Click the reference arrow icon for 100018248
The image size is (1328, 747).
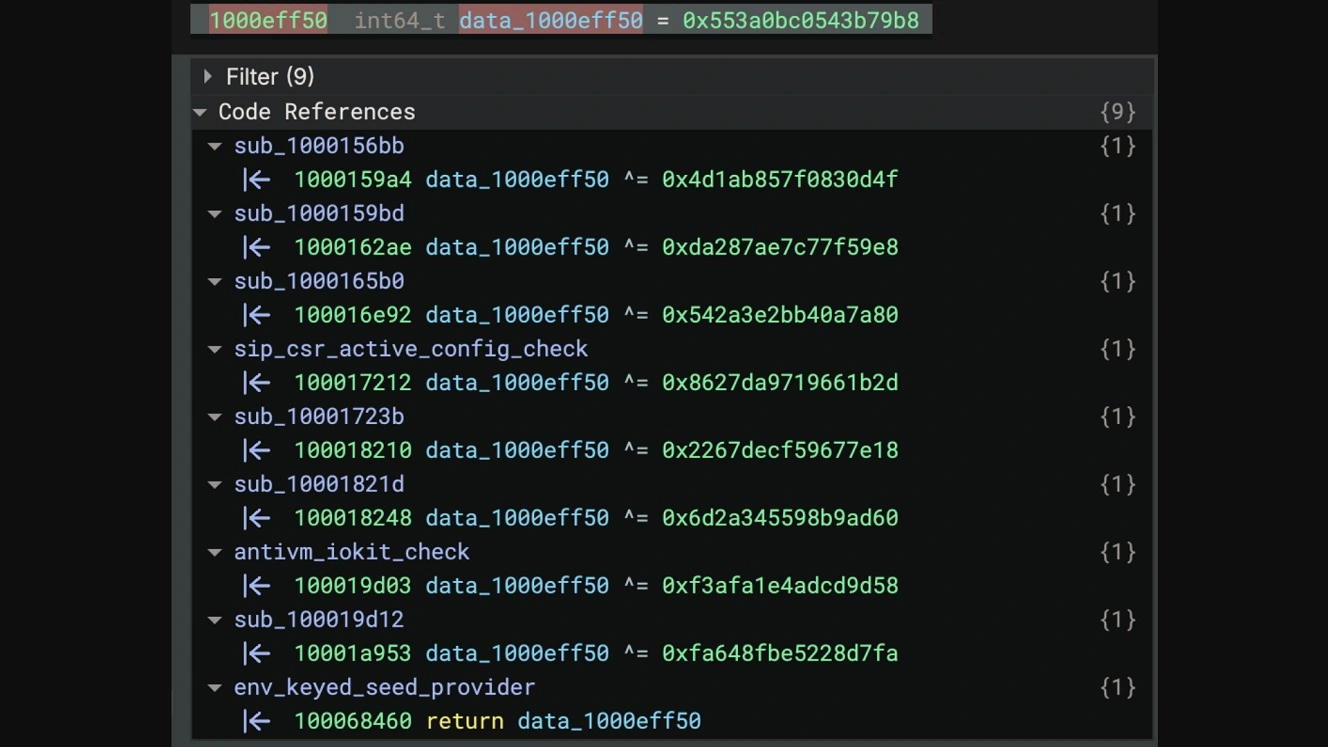(257, 518)
